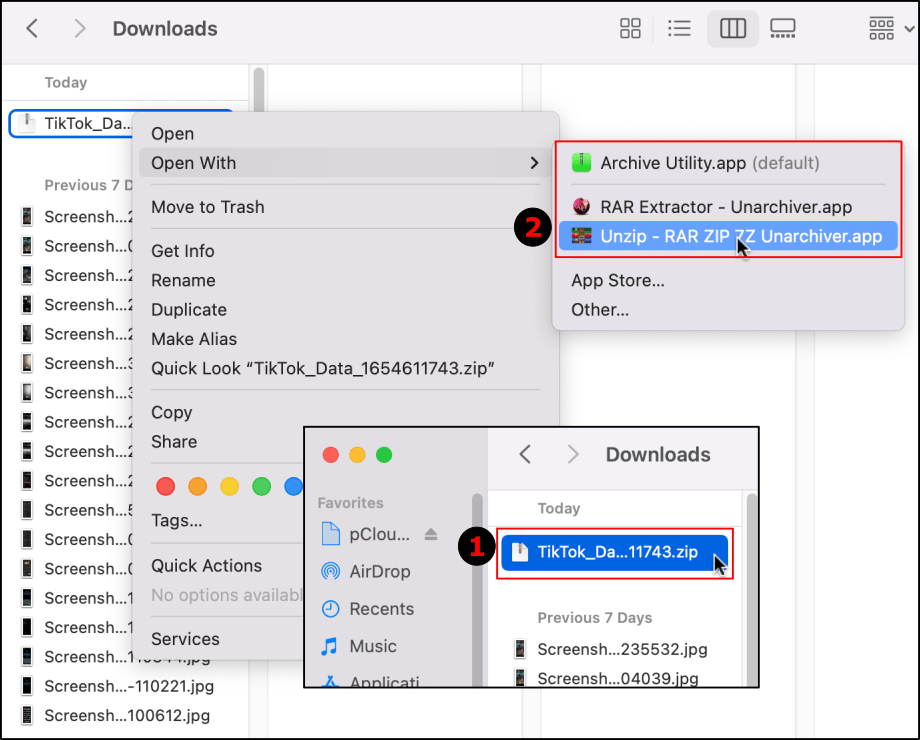Apply the red color tag
This screenshot has height=740, width=920.
tap(166, 487)
